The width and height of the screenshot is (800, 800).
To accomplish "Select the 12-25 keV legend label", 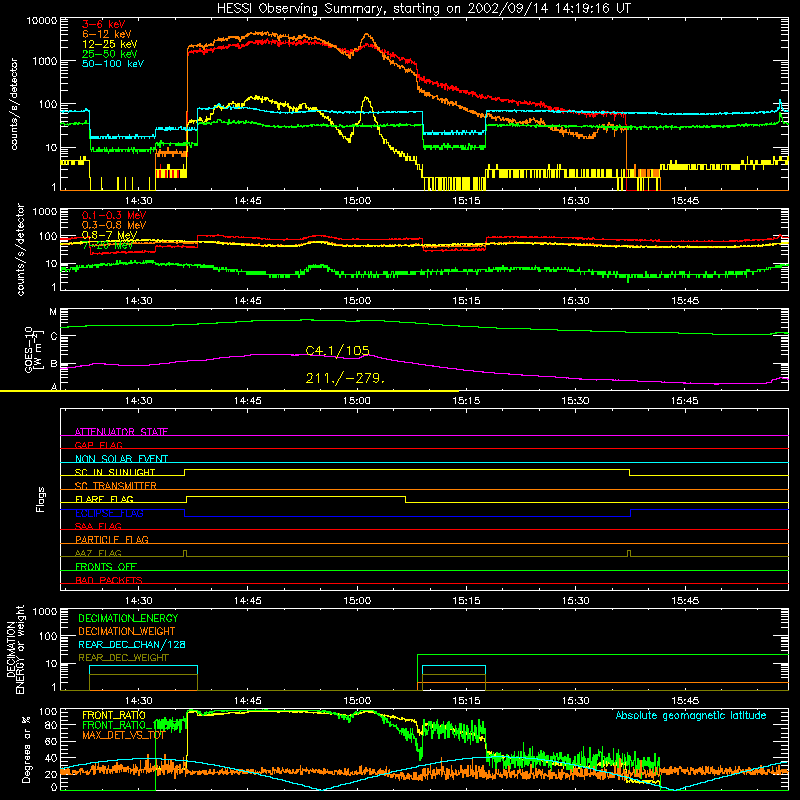I will 110,44.
